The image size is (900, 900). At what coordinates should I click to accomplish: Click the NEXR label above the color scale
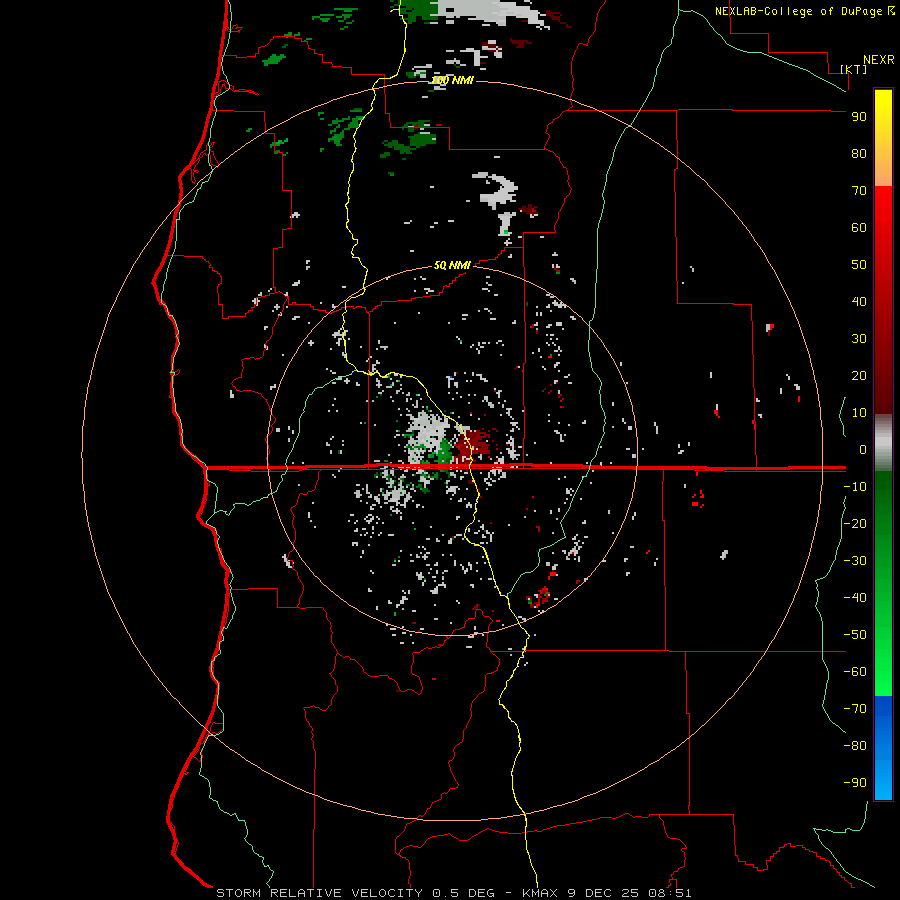[878, 60]
